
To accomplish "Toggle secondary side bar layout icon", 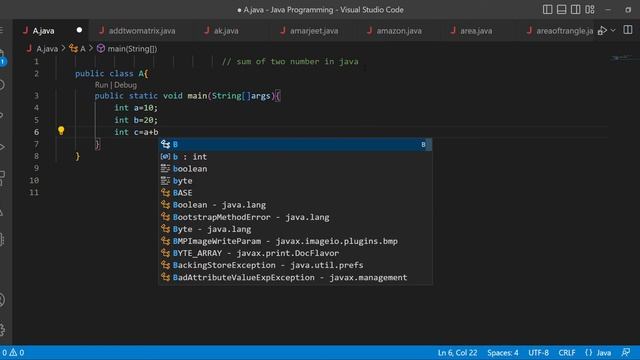I will tap(576, 9).
